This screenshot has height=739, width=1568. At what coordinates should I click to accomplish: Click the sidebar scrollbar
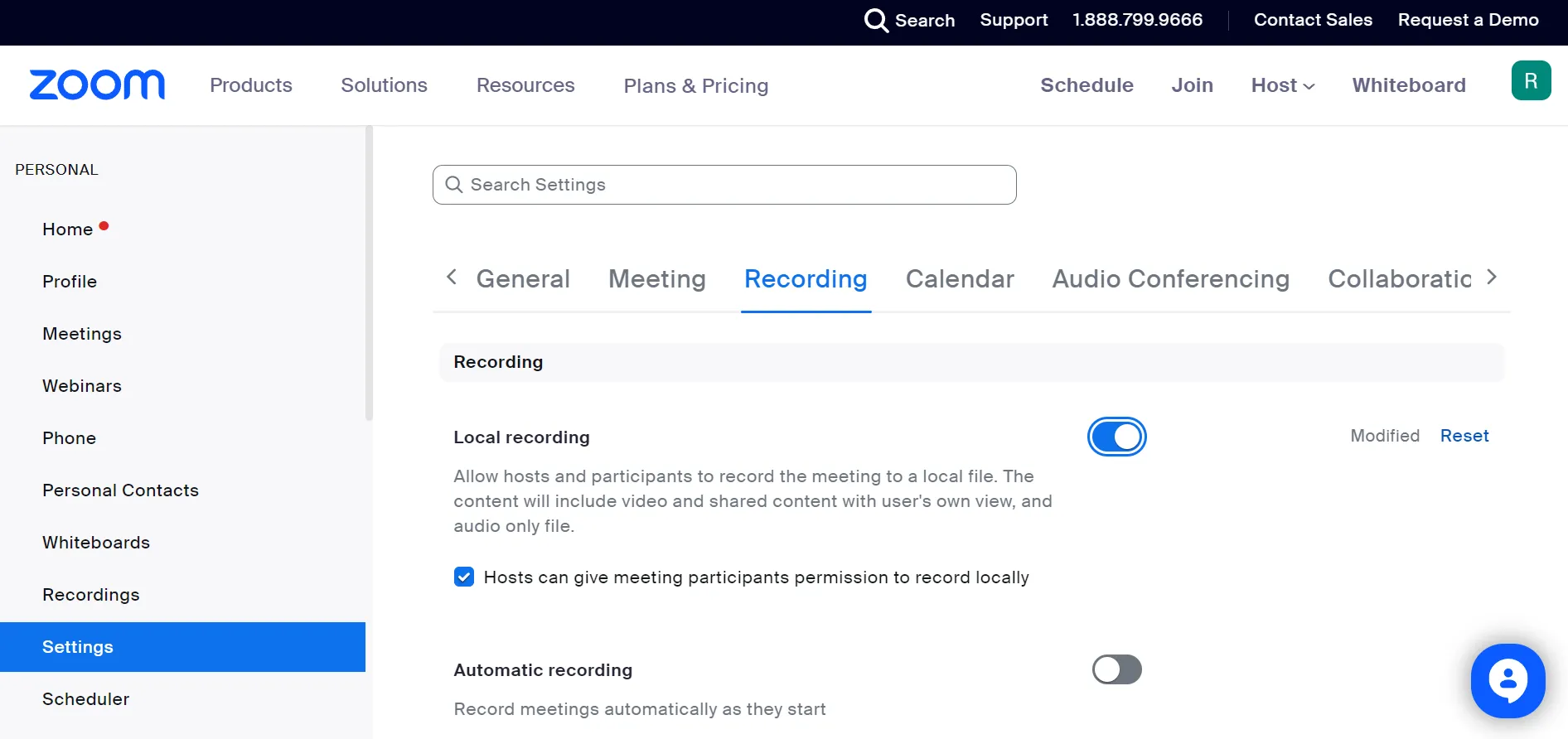(x=369, y=273)
